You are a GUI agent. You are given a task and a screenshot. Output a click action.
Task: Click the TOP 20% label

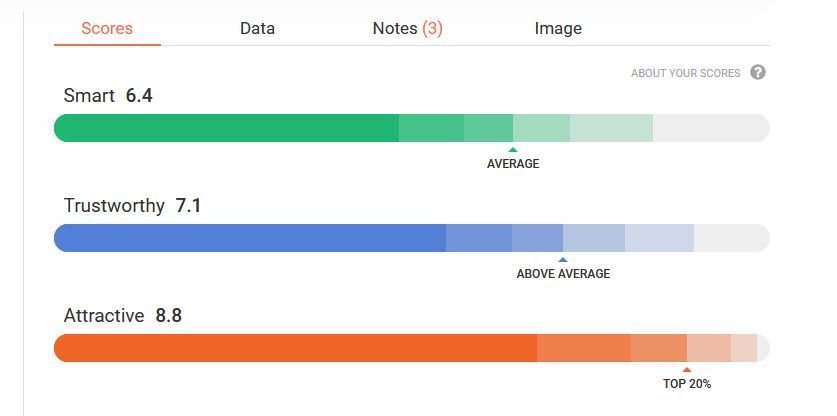click(687, 384)
